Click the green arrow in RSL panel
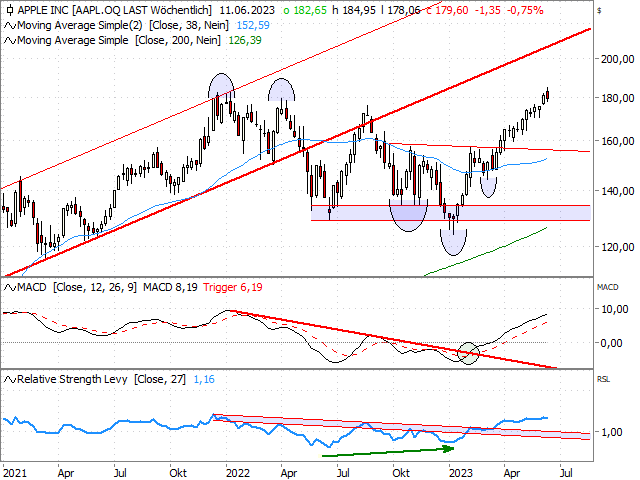Image resolution: width=640 pixels, height=480 pixels. pyautogui.click(x=388, y=451)
